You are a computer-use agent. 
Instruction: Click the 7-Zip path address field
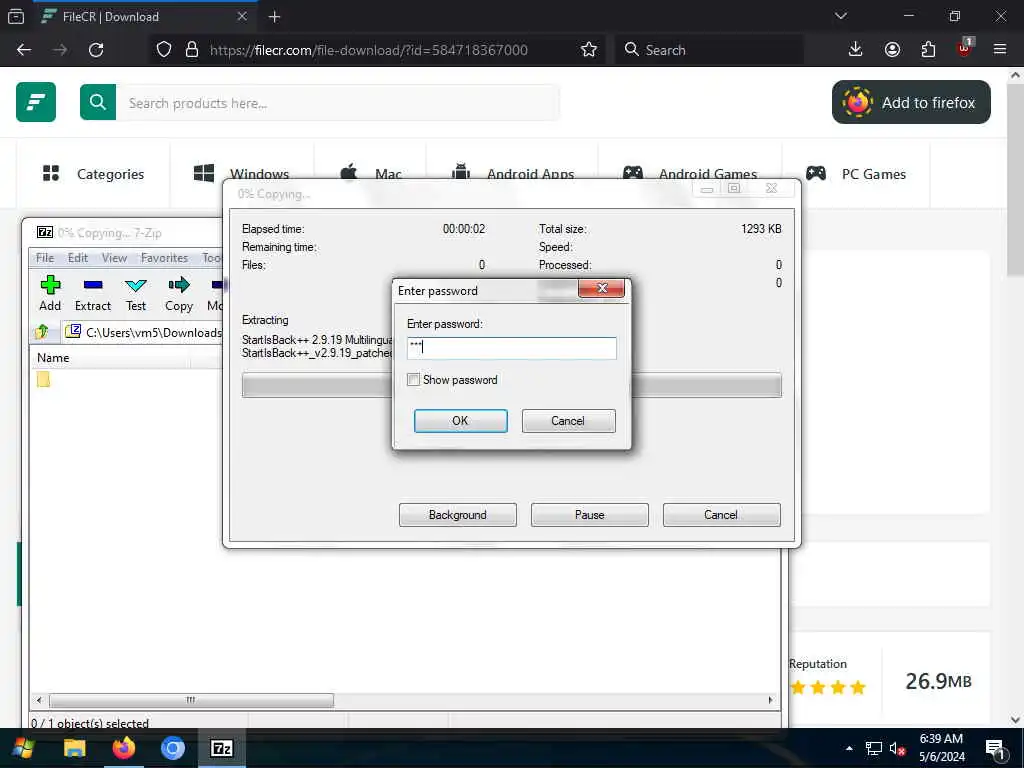[142, 332]
